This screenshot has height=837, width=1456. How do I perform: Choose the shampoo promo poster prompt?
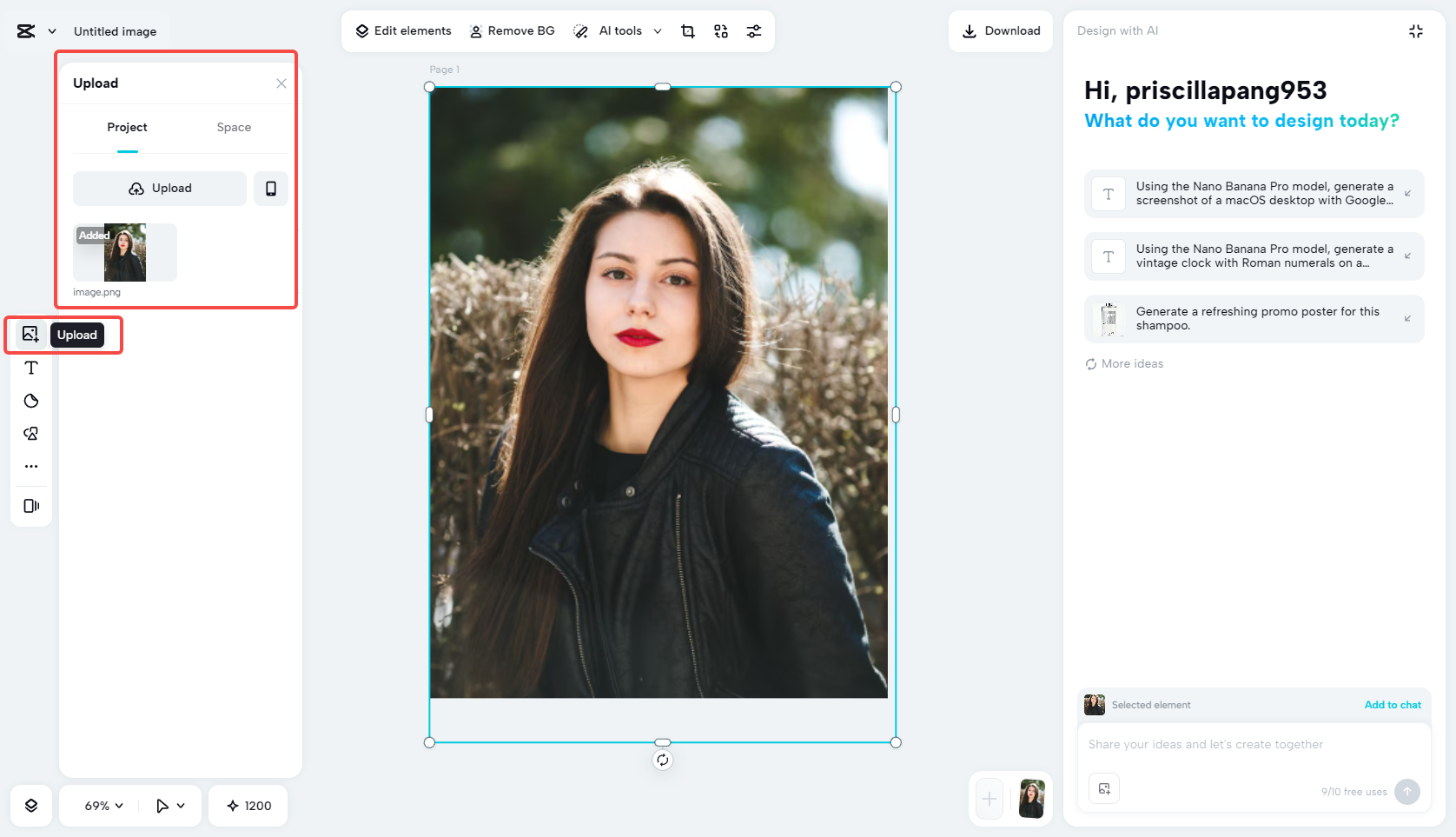click(x=1254, y=319)
